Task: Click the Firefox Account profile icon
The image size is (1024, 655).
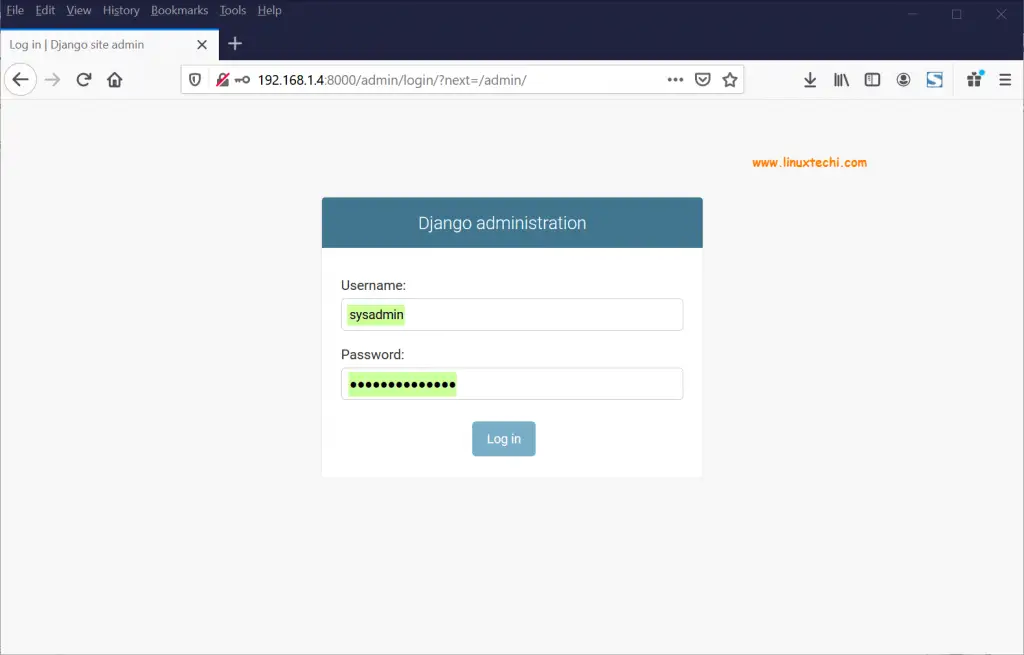Action: 904,79
